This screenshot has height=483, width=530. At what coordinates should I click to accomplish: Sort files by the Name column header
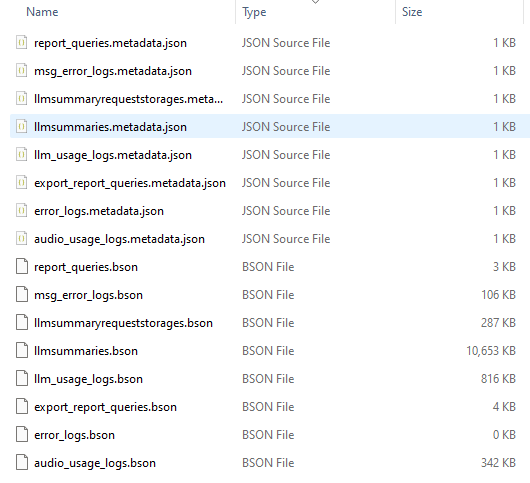coord(42,12)
